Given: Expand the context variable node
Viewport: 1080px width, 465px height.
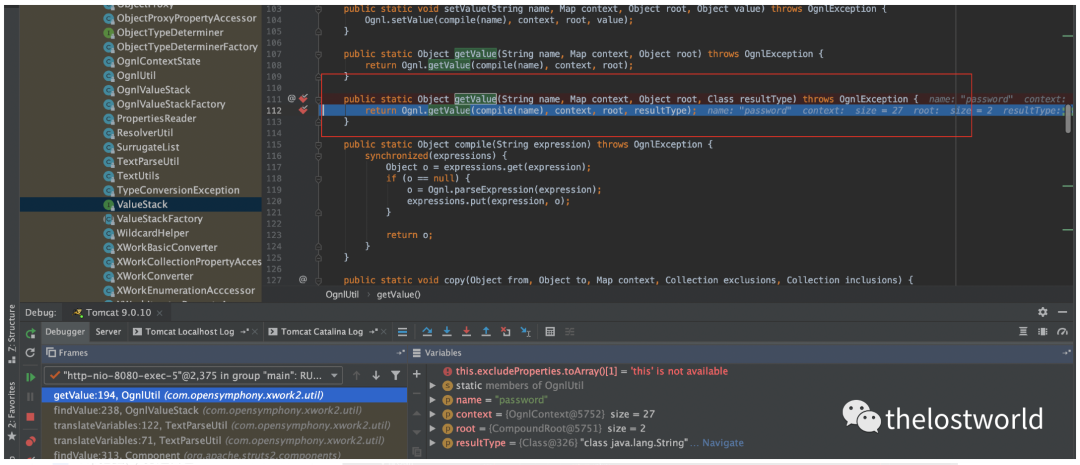Looking at the screenshot, I should pos(433,414).
